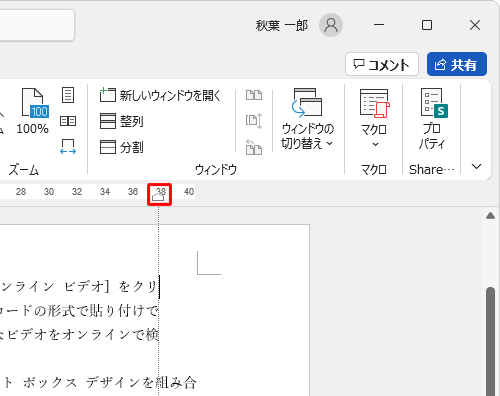Click the search box at top left
This screenshot has height=396, width=500.
click(x=37, y=25)
